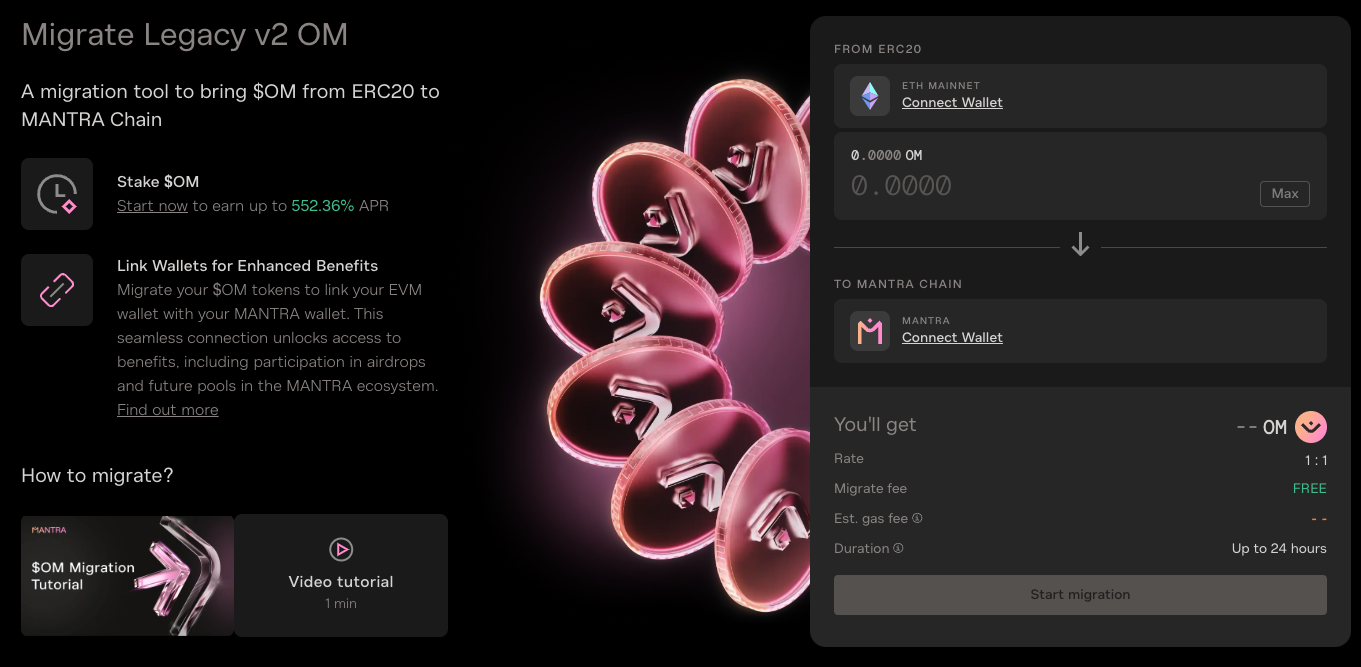1361x667 pixels.
Task: Connect wallet for ETH Mainnet
Action: (952, 103)
